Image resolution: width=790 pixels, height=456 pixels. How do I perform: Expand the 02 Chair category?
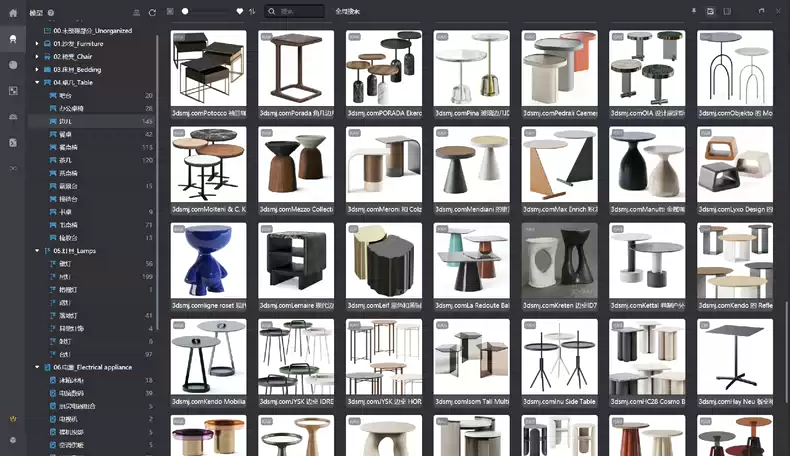(37, 56)
